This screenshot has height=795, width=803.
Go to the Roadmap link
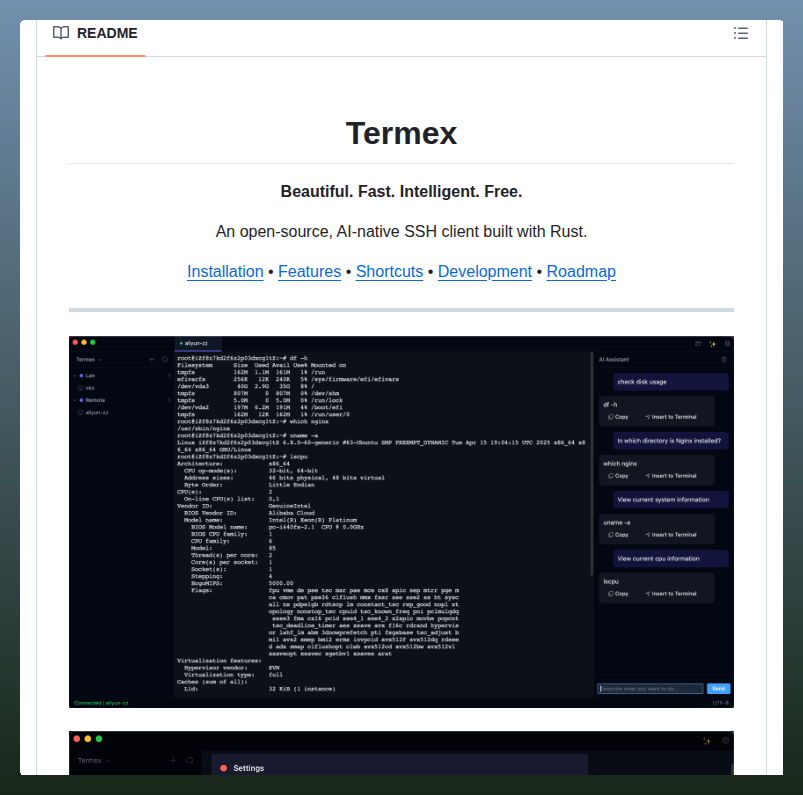point(581,271)
